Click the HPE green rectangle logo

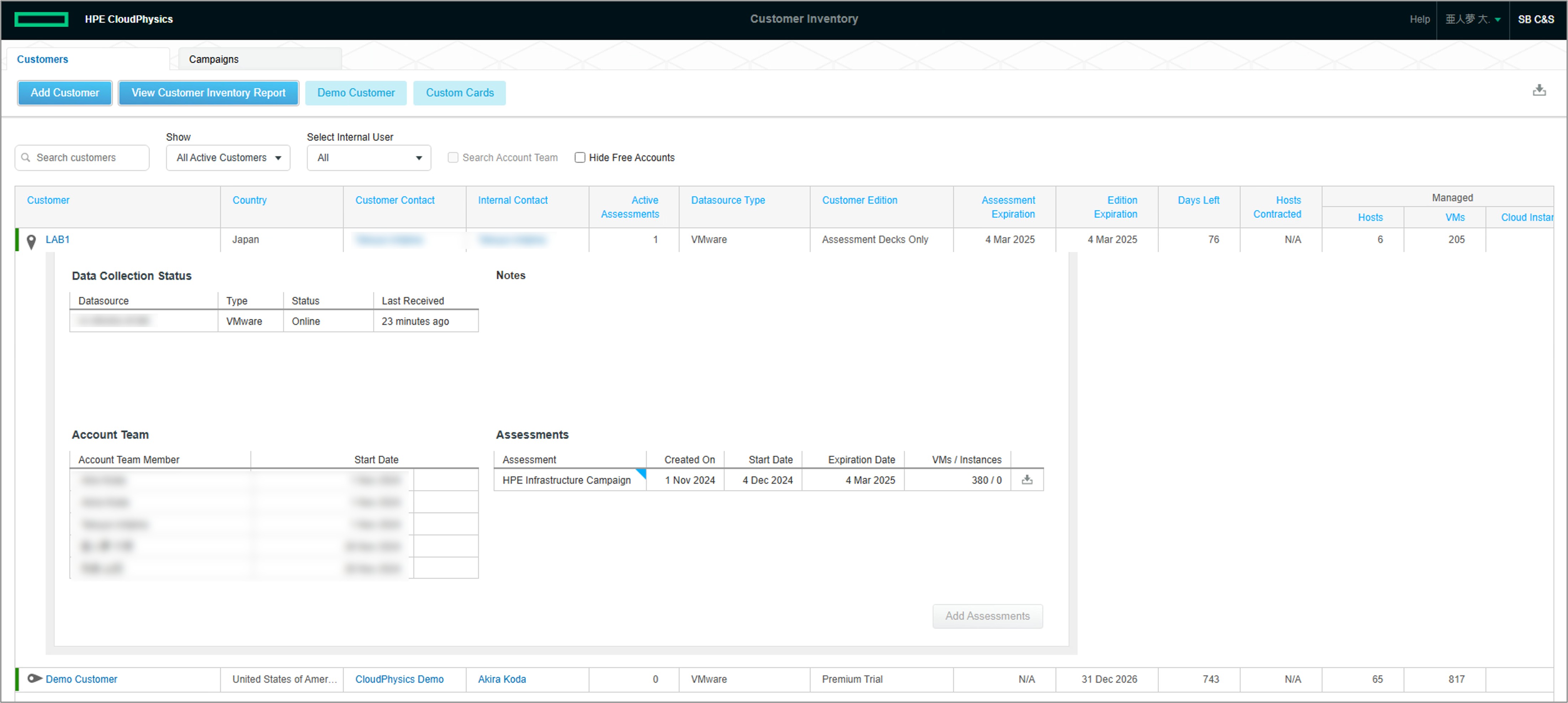[41, 20]
